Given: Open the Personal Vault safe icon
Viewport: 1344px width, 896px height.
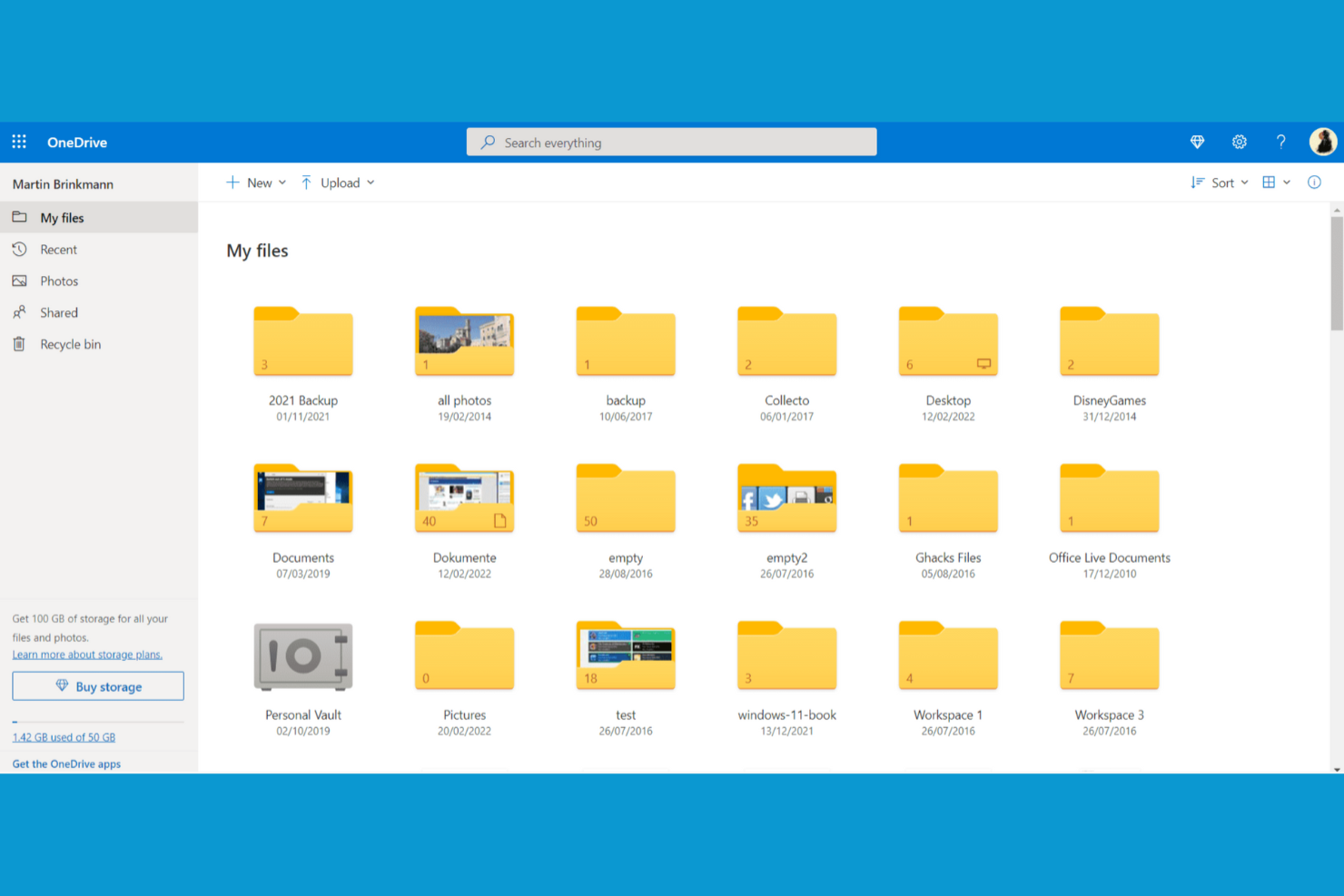Looking at the screenshot, I should pyautogui.click(x=303, y=656).
